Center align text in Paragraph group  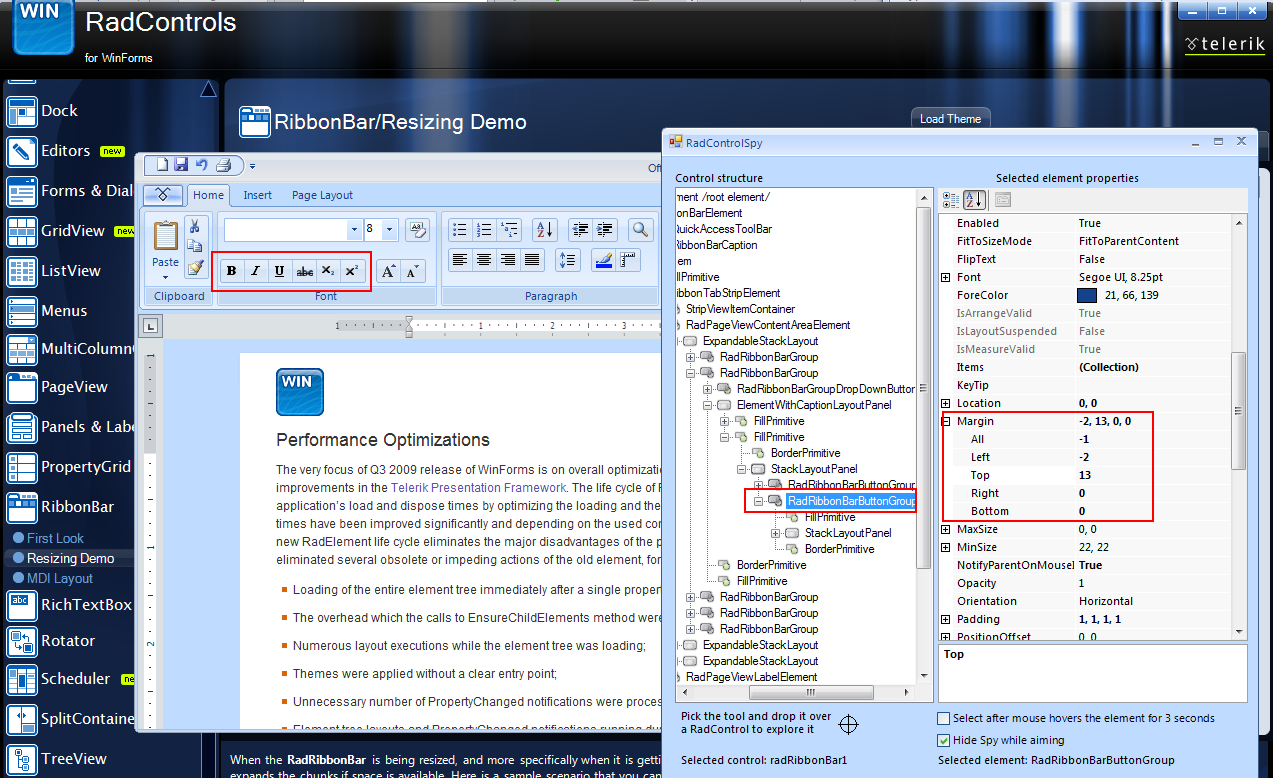click(484, 260)
